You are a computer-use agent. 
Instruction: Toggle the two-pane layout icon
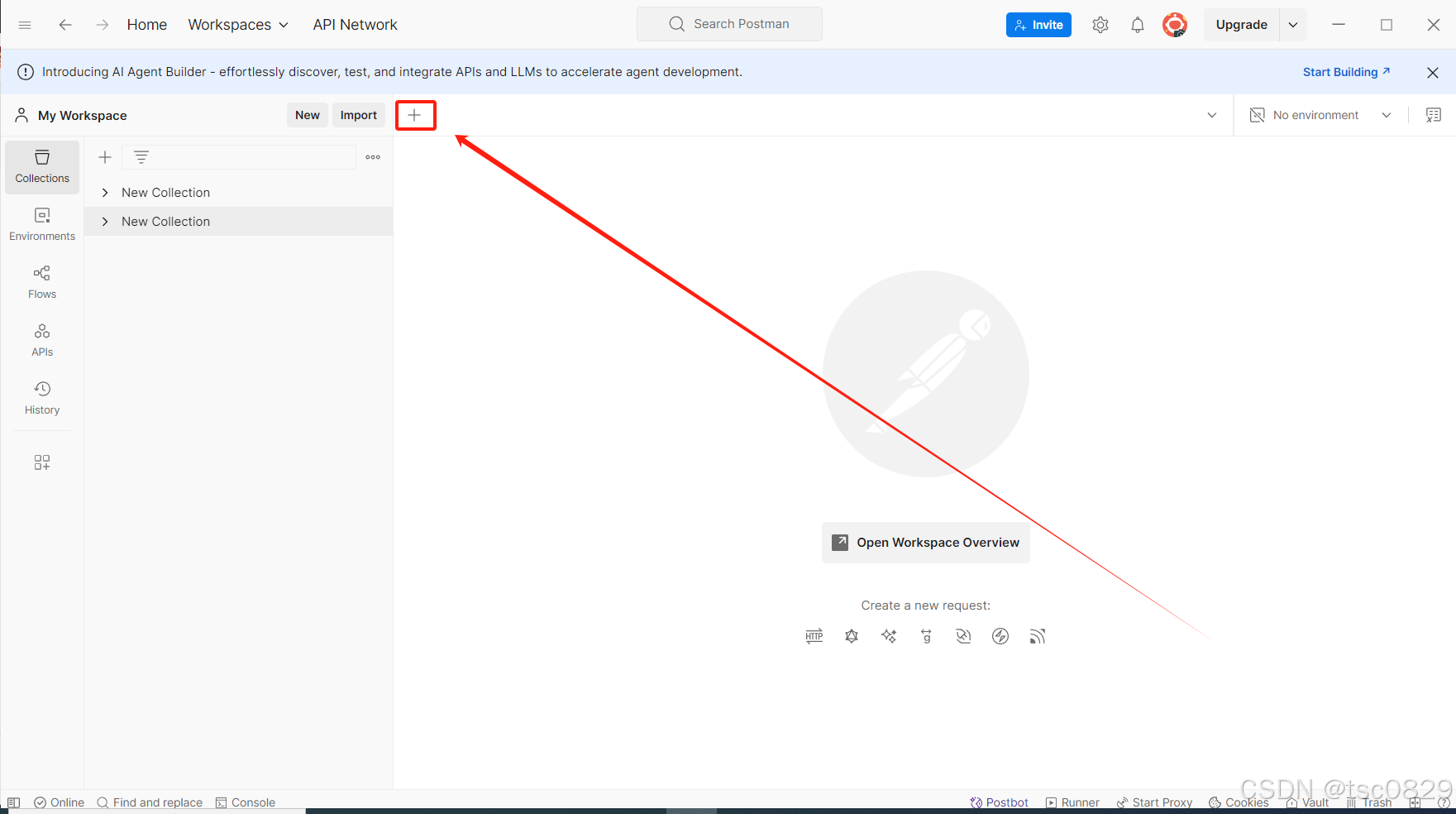pos(1415,802)
